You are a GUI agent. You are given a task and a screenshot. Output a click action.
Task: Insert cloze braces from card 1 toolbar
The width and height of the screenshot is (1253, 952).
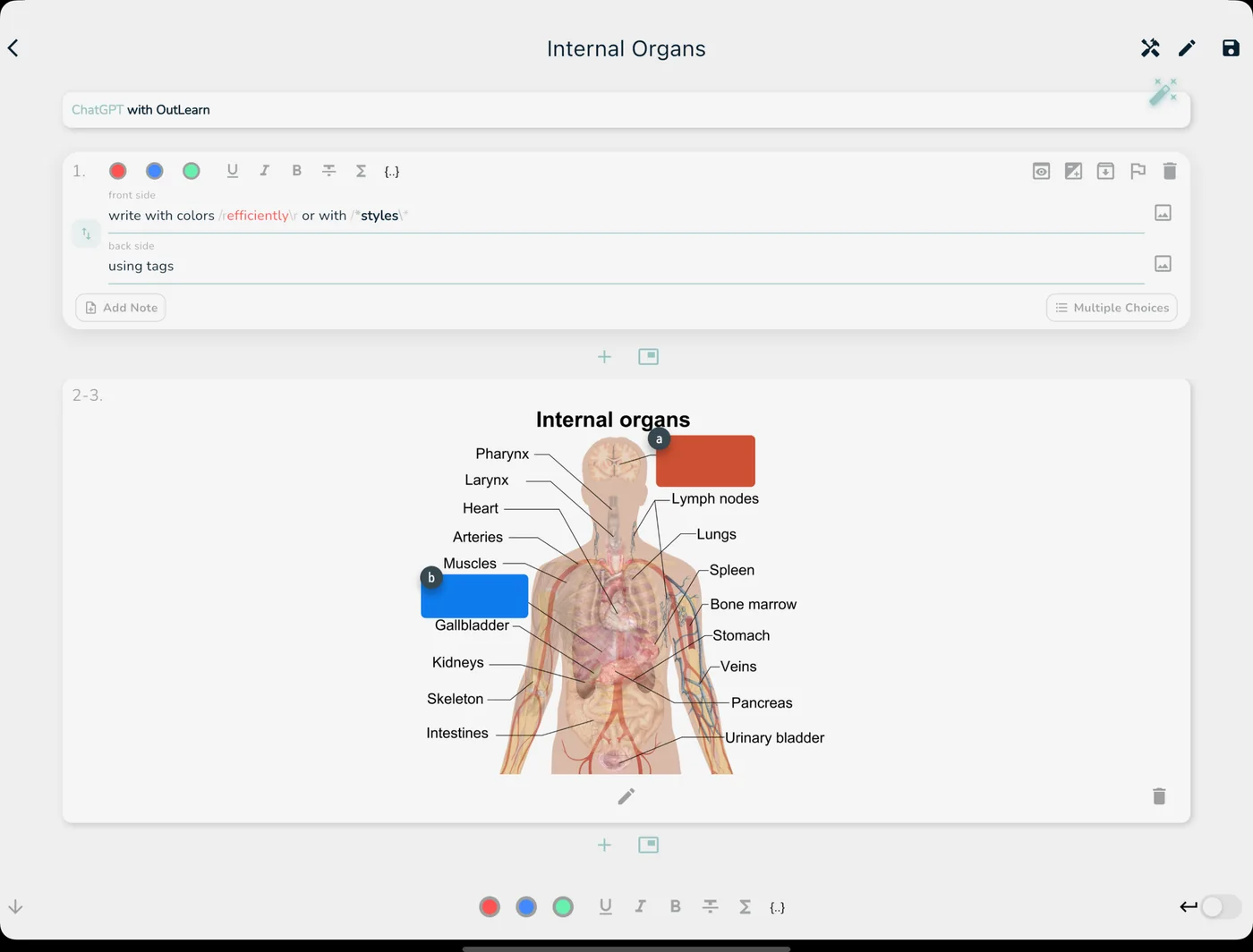click(392, 172)
